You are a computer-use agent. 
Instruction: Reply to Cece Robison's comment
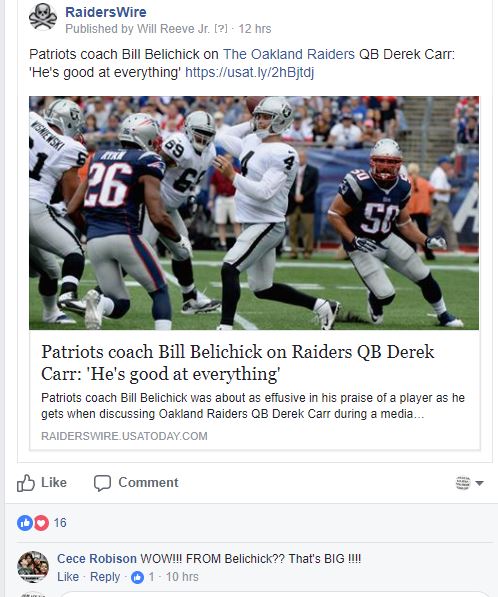coord(105,577)
